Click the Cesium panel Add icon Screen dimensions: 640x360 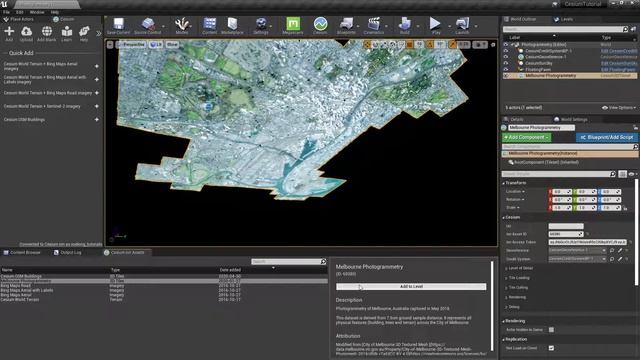pyautogui.click(x=9, y=33)
